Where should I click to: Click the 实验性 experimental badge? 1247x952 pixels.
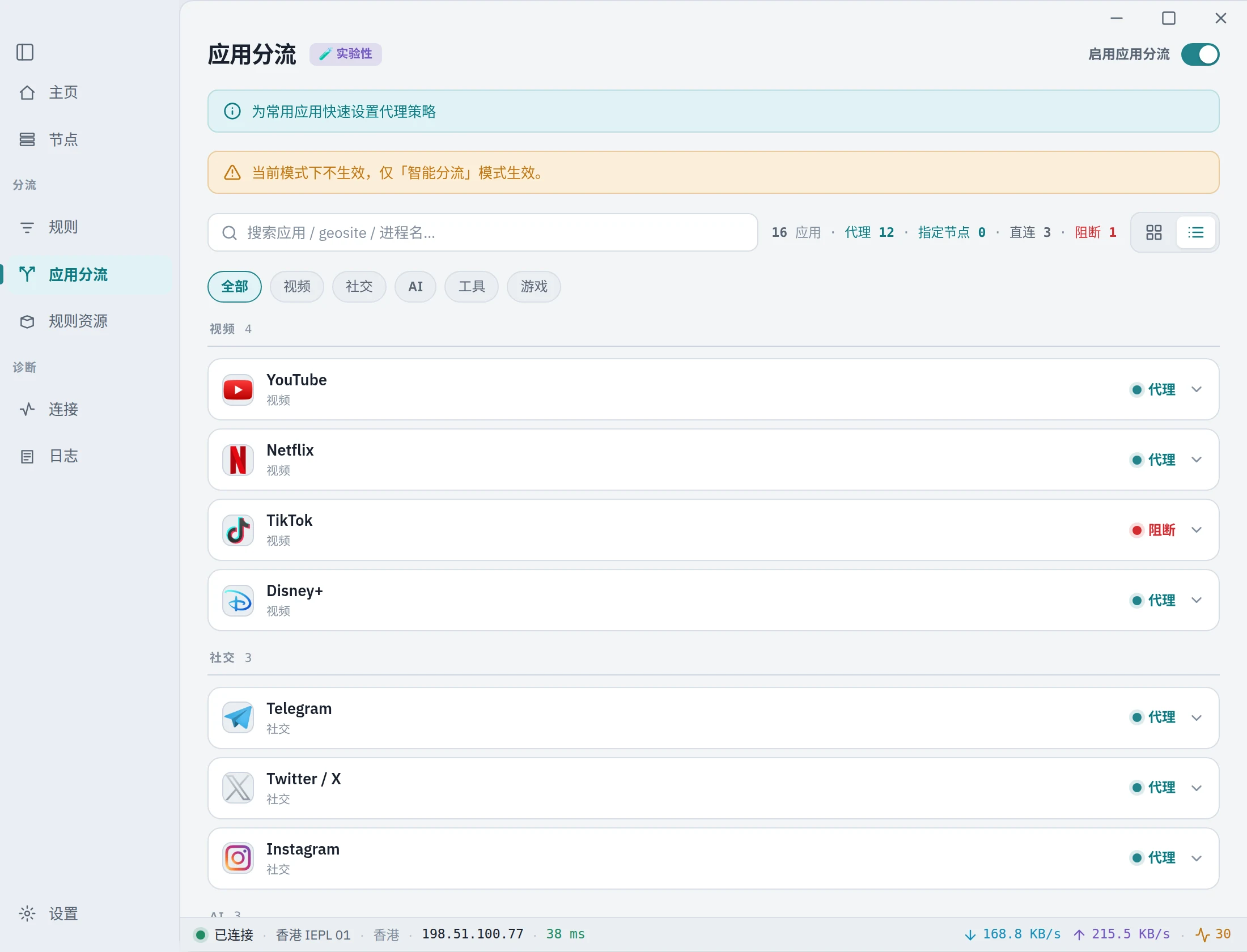pyautogui.click(x=345, y=54)
